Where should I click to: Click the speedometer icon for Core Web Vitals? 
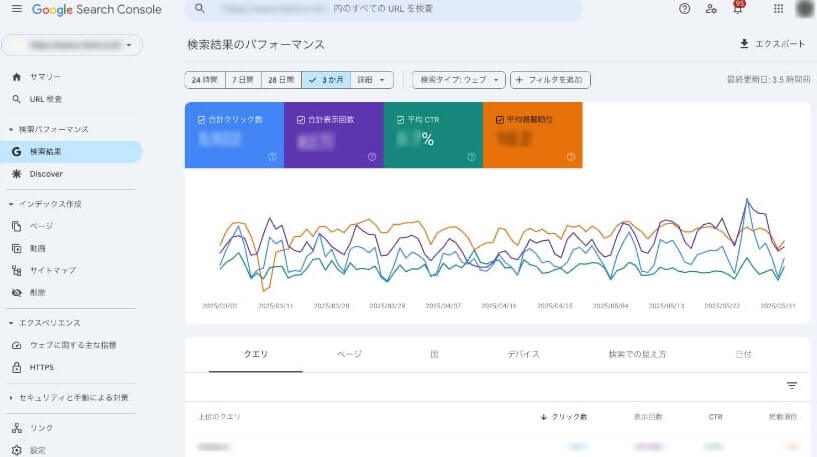(x=17, y=345)
